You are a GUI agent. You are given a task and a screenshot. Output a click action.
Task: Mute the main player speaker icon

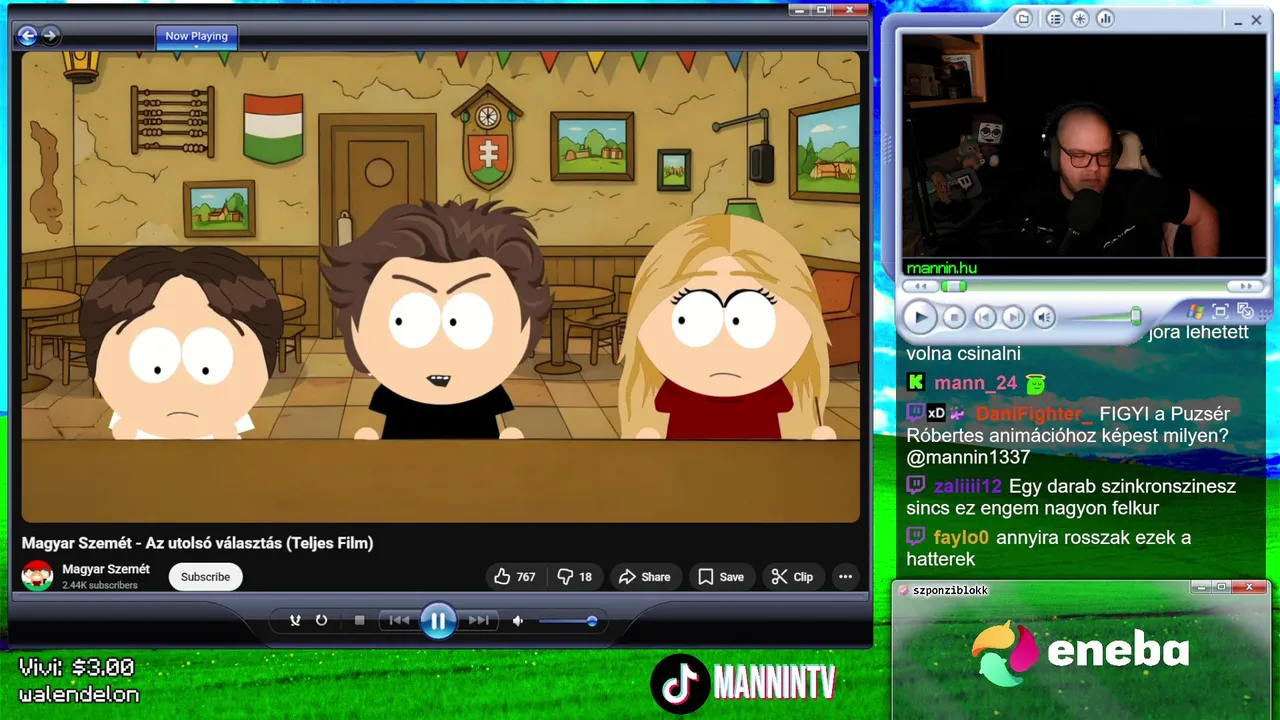coord(518,621)
